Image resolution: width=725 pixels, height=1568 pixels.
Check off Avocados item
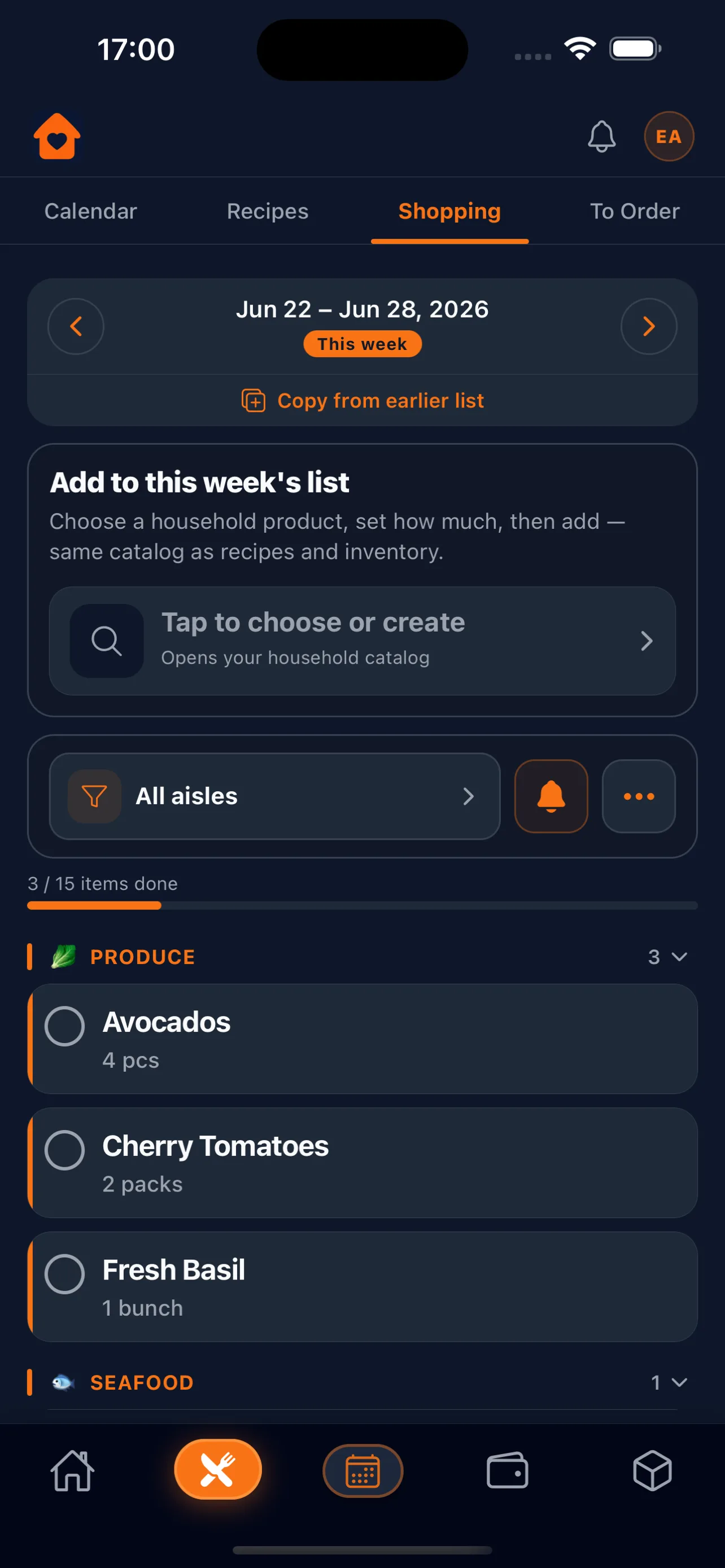[x=64, y=1026]
